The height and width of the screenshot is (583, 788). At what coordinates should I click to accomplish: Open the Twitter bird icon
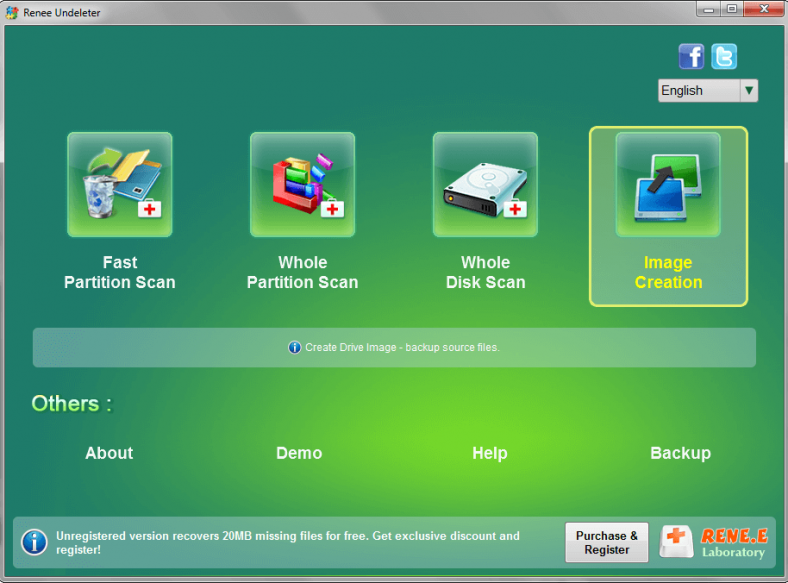coord(724,56)
